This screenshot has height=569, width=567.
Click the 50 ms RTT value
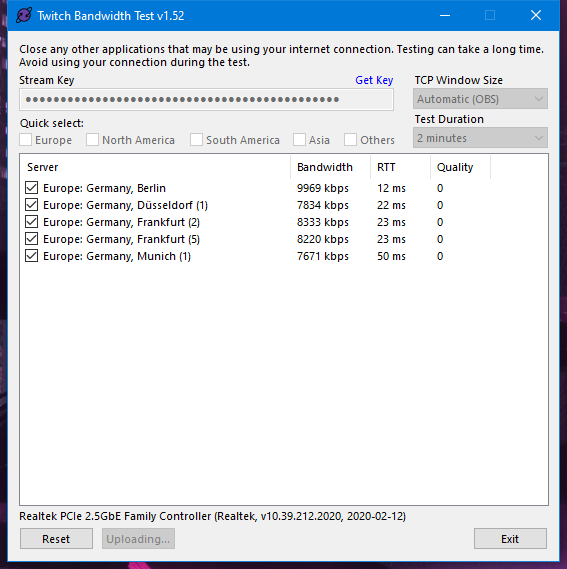[x=391, y=257]
